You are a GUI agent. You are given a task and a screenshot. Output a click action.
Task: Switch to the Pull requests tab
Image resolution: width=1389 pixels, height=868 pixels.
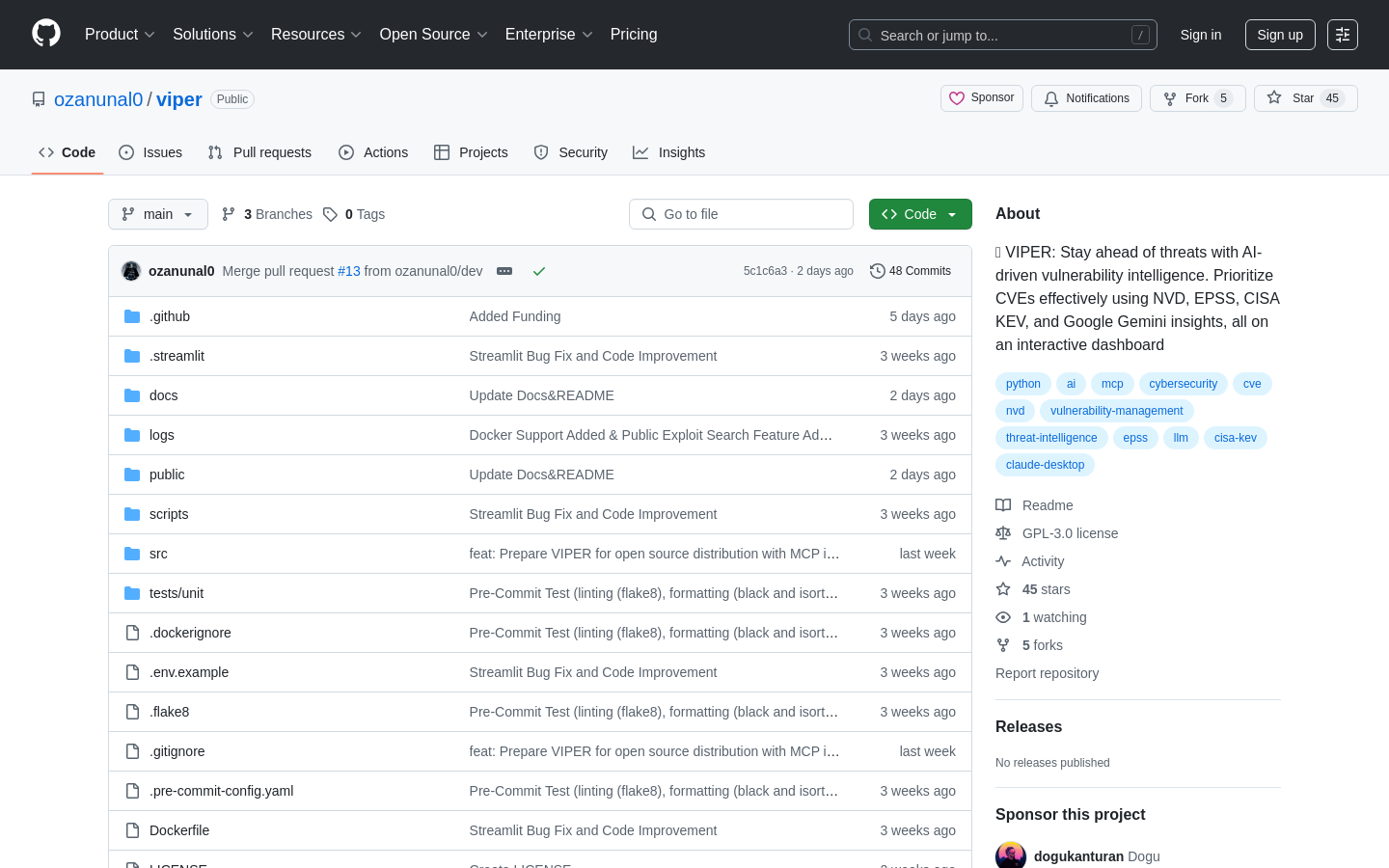(x=259, y=152)
